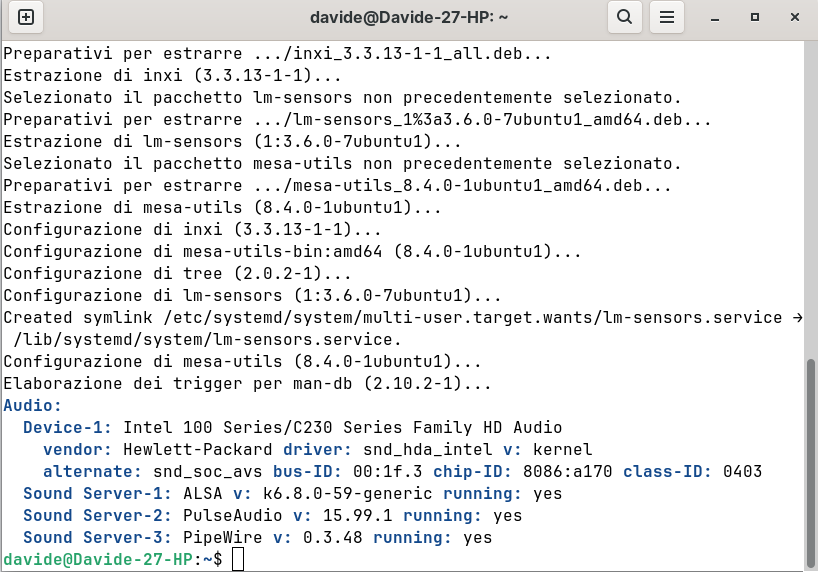Click '/lib/systemd/system/lm-sensors.service.' path
818x572 pixels.
pos(207,339)
